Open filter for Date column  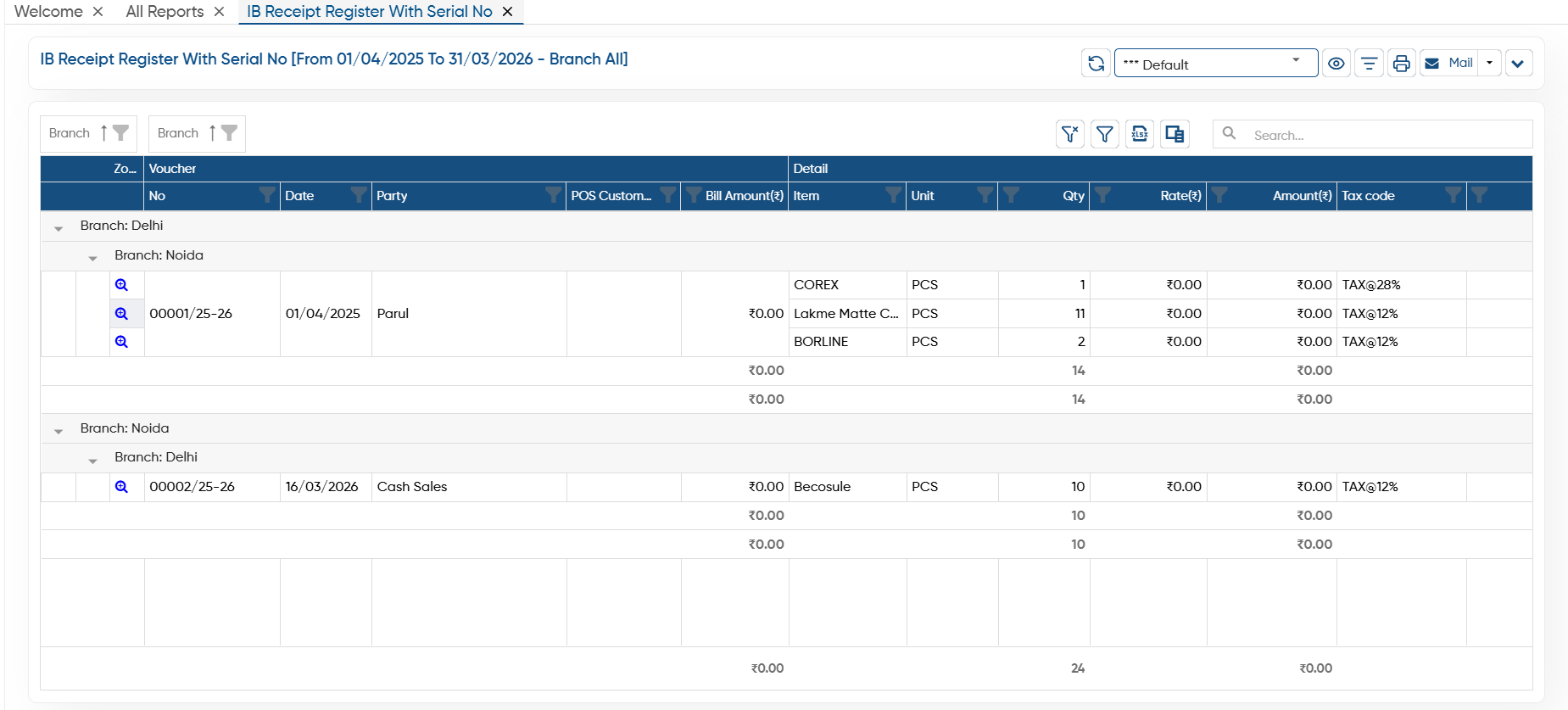[x=359, y=196]
